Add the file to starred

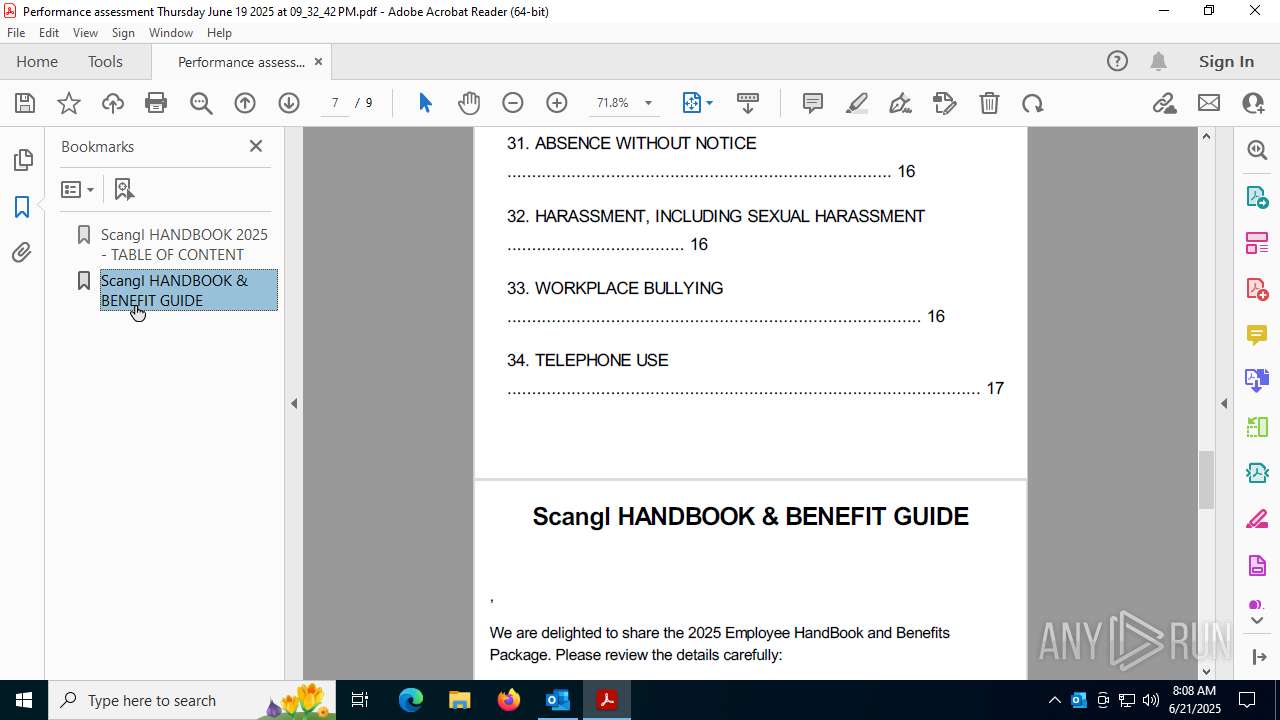69,103
